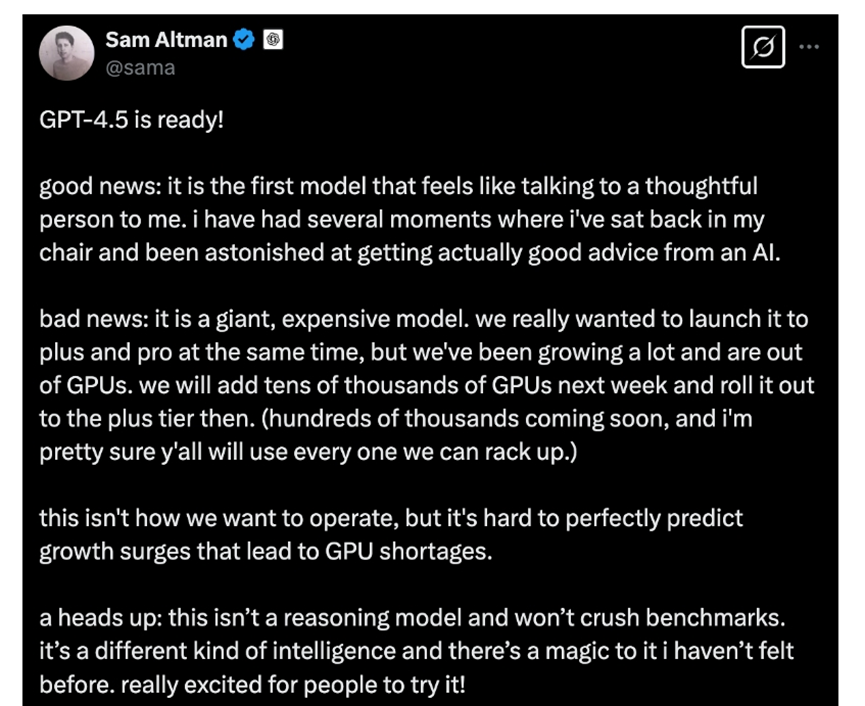Click the blue verified checkmark badge
This screenshot has height=706, width=865.
[x=244, y=40]
